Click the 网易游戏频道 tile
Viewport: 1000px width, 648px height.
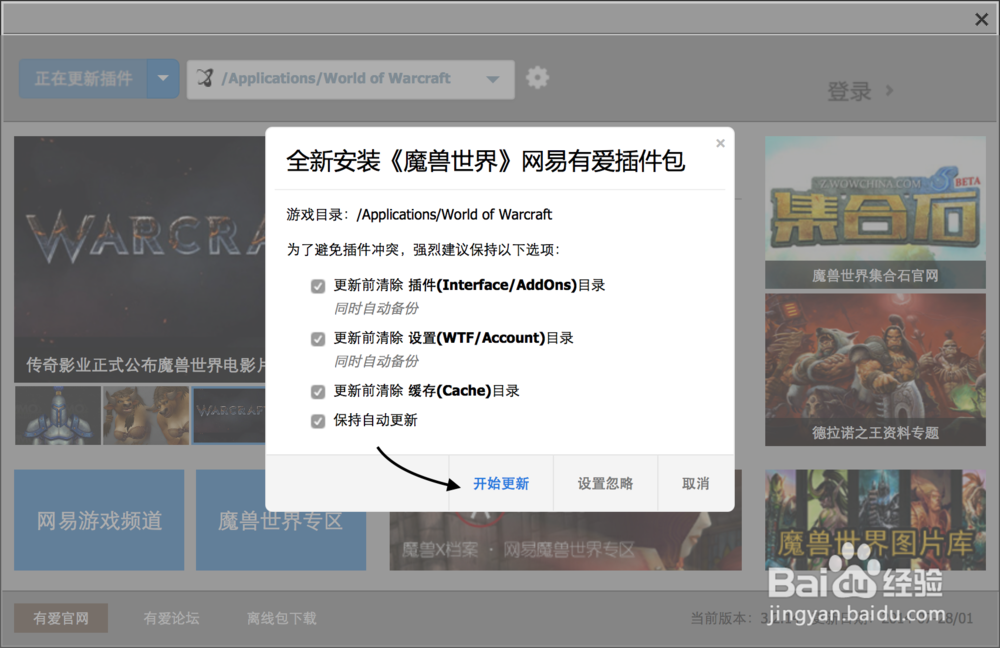(99, 520)
